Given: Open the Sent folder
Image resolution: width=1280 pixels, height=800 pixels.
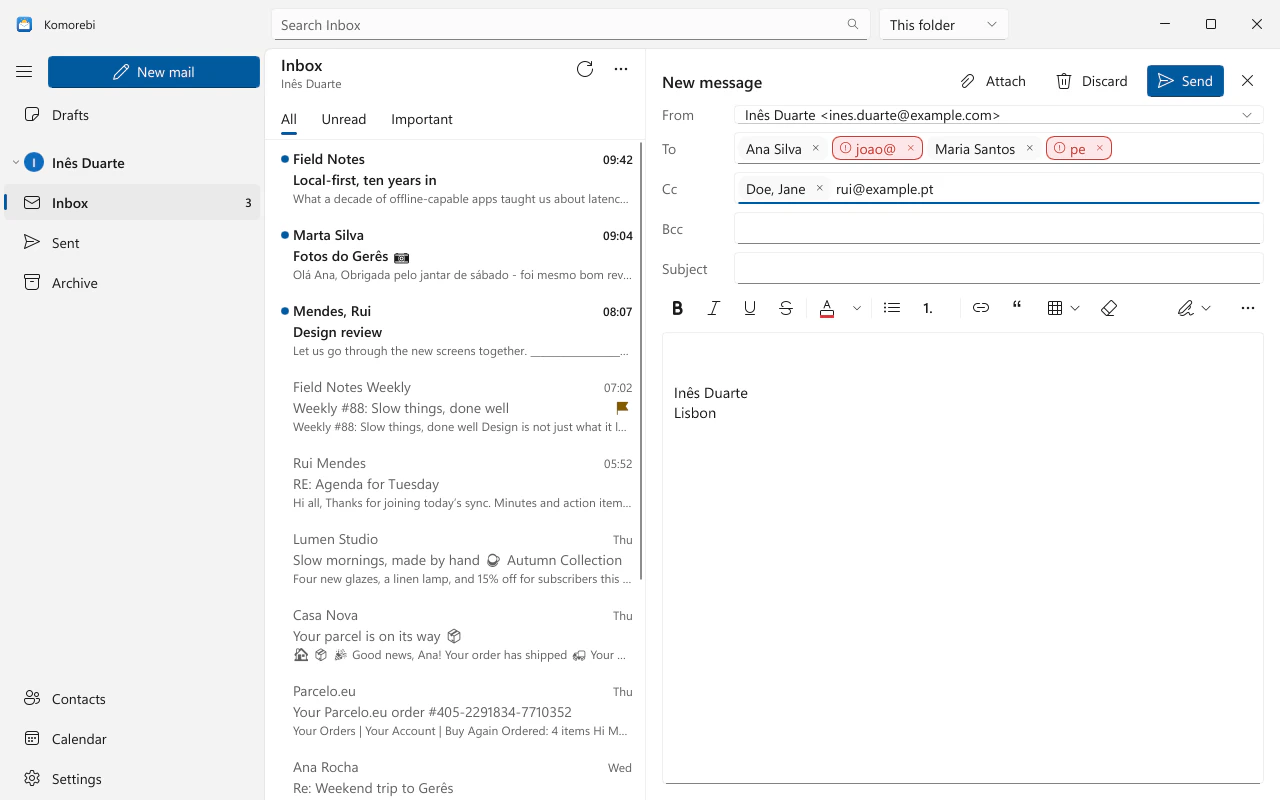Looking at the screenshot, I should 132,243.
